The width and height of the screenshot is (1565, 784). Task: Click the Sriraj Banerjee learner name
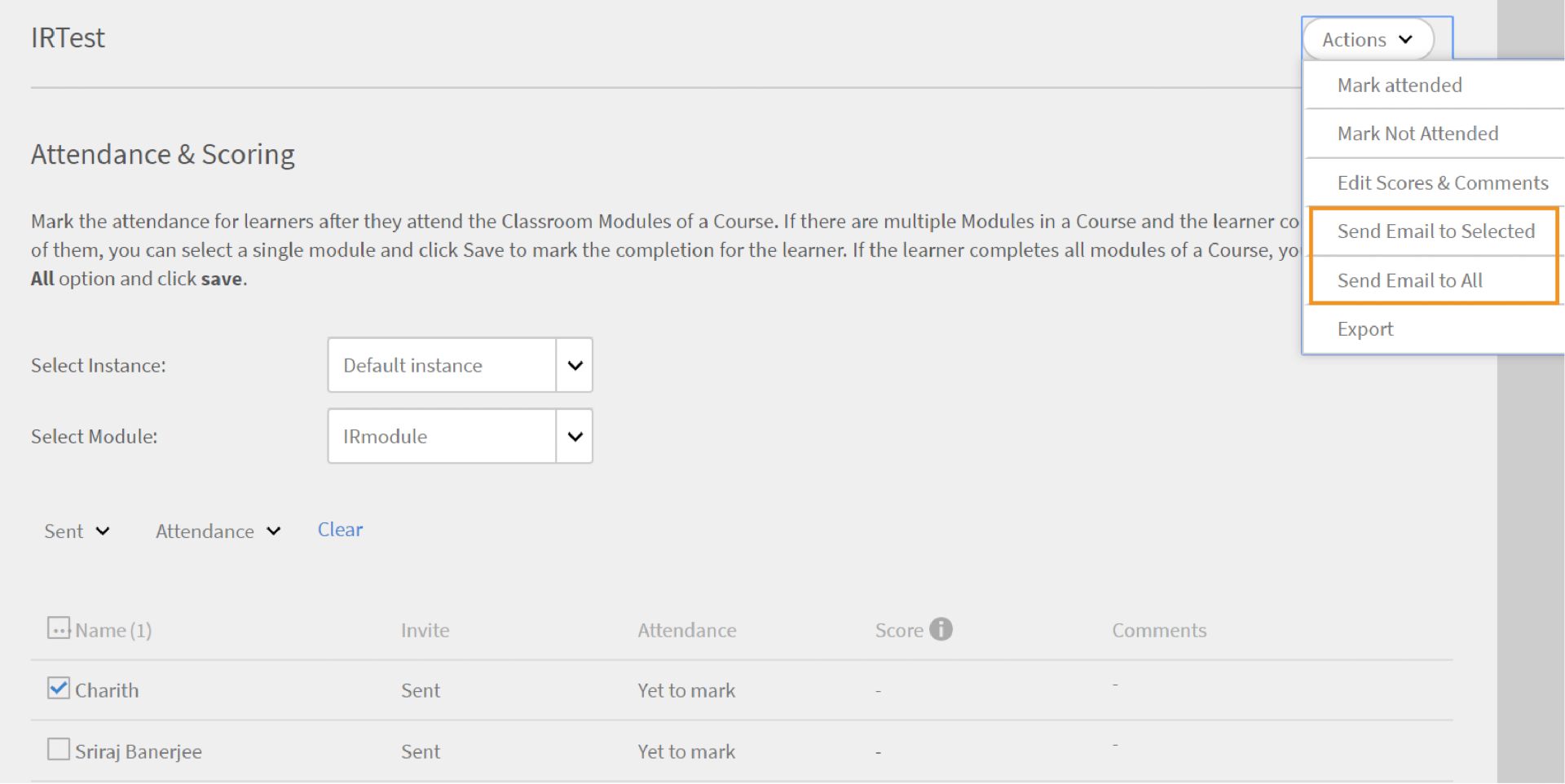click(x=139, y=751)
